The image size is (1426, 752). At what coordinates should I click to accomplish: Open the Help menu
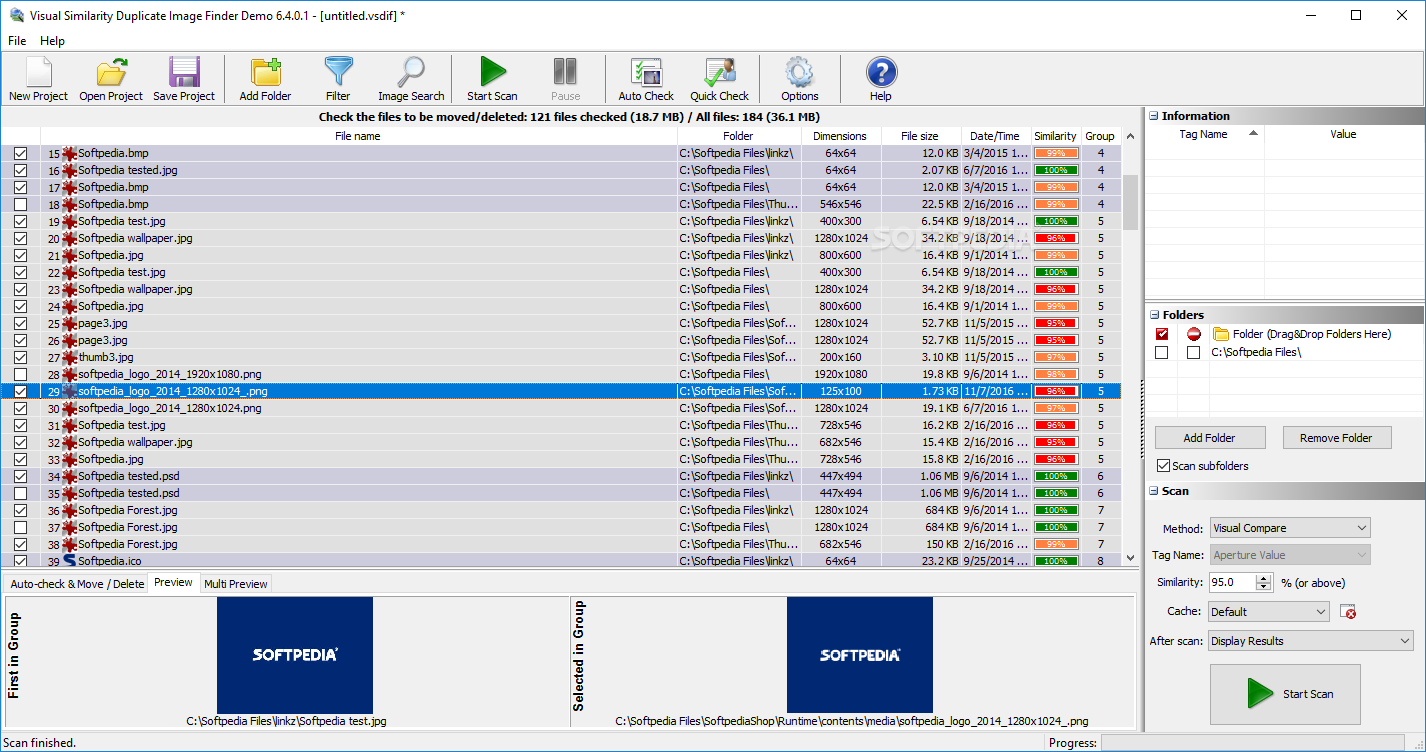click(52, 41)
